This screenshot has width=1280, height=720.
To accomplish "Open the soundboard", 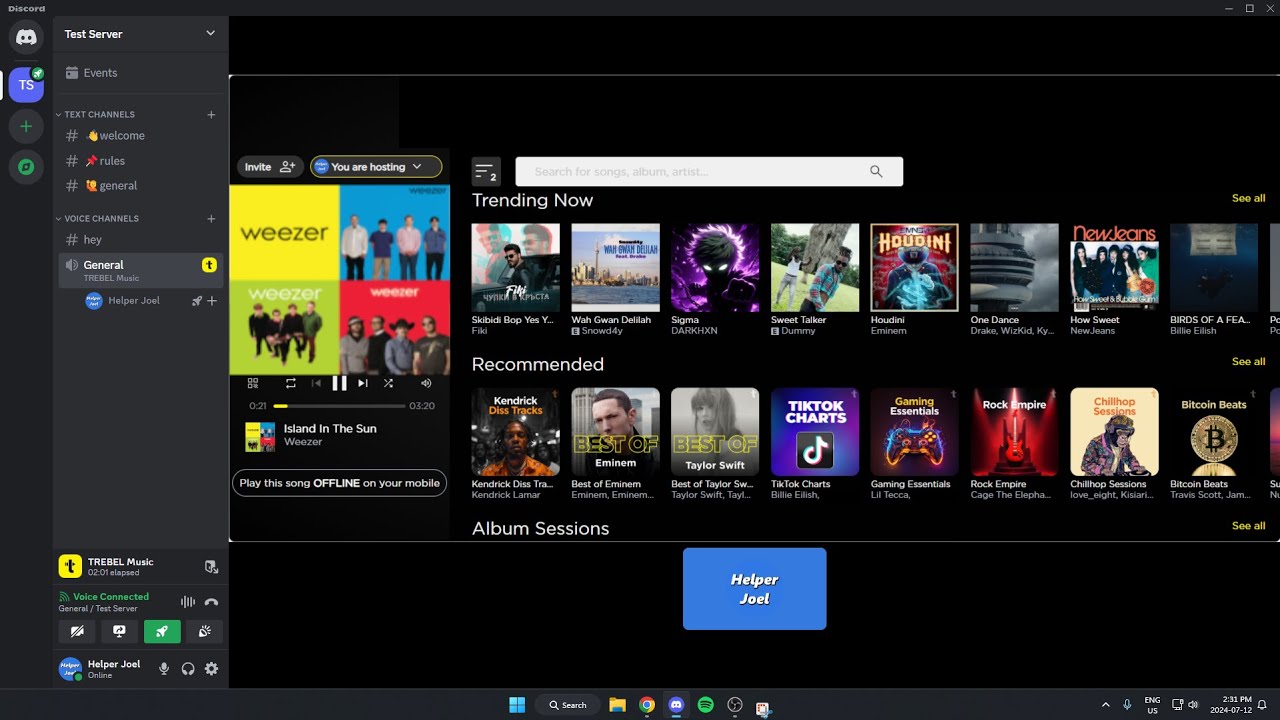I will (x=204, y=631).
